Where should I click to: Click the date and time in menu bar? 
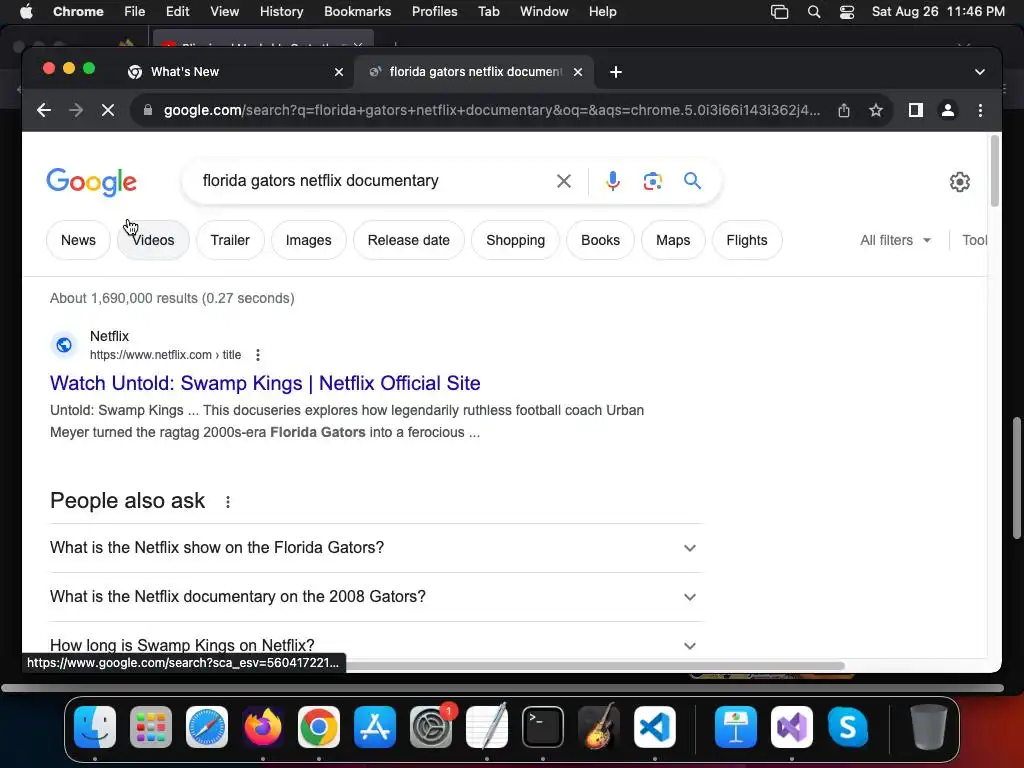[x=938, y=12]
